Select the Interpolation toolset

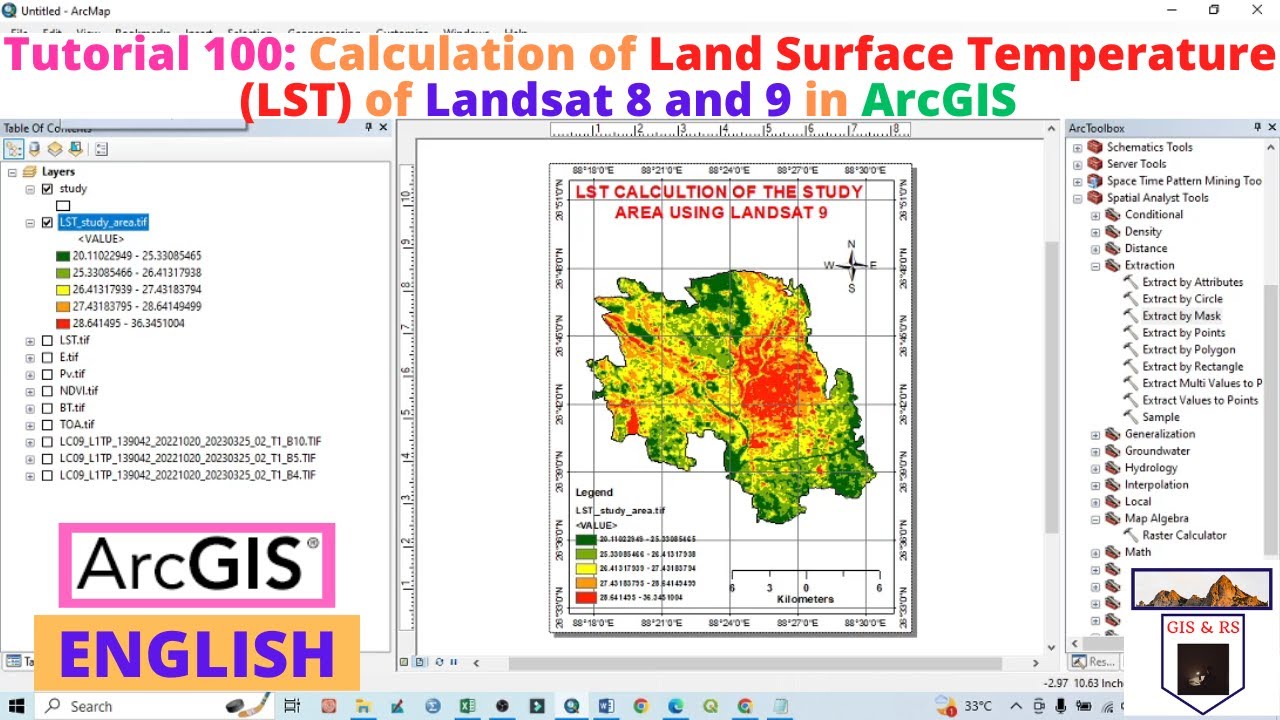1156,485
